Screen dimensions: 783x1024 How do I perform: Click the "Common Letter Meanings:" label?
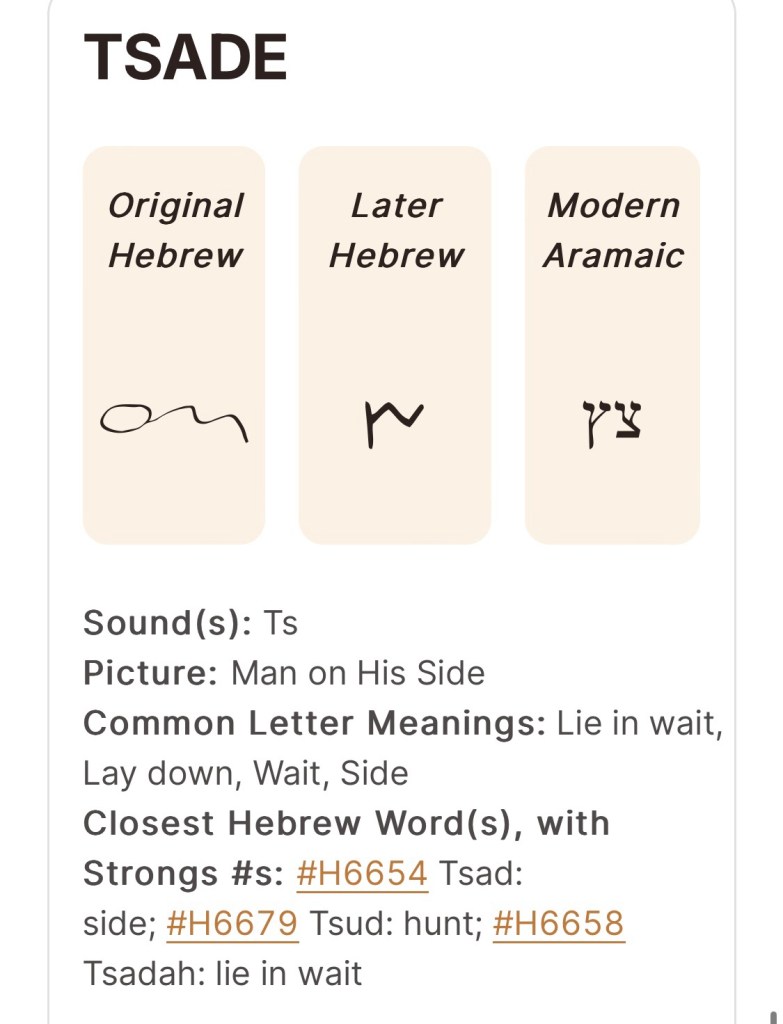pos(314,723)
